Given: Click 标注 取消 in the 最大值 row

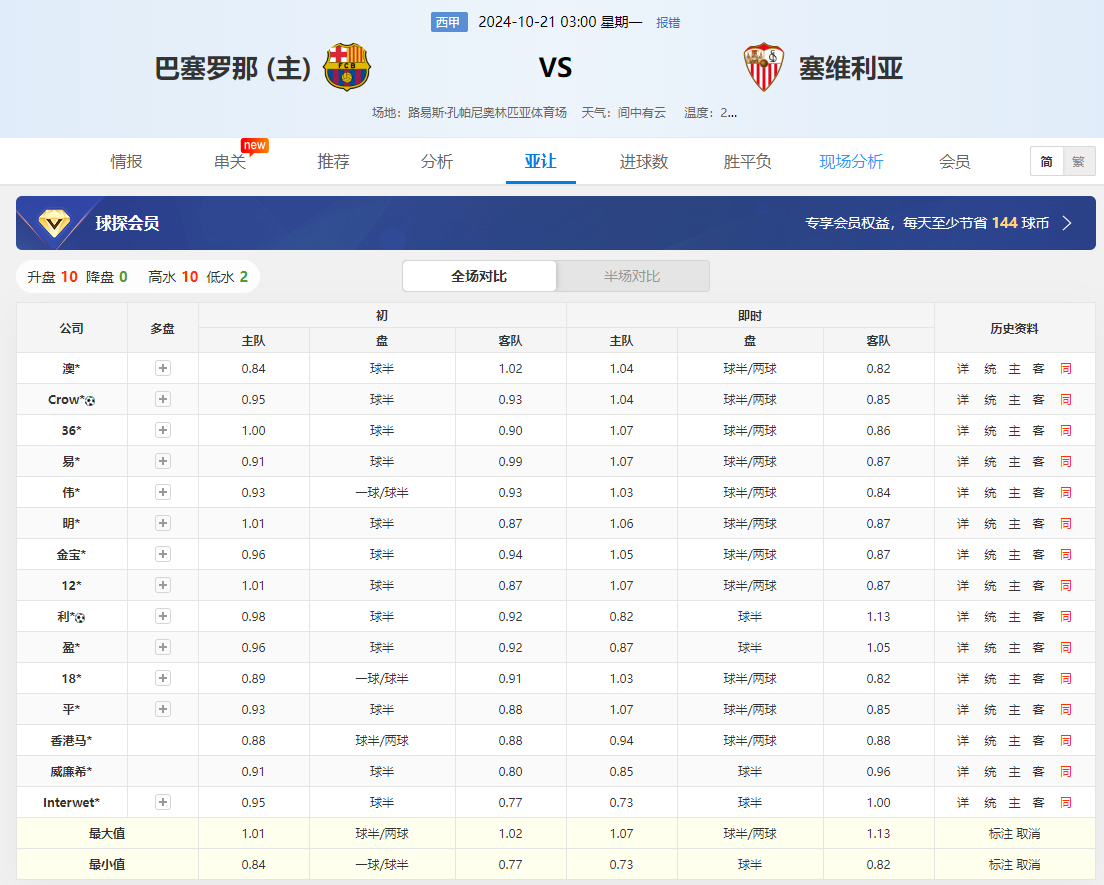Looking at the screenshot, I should click(1014, 834).
